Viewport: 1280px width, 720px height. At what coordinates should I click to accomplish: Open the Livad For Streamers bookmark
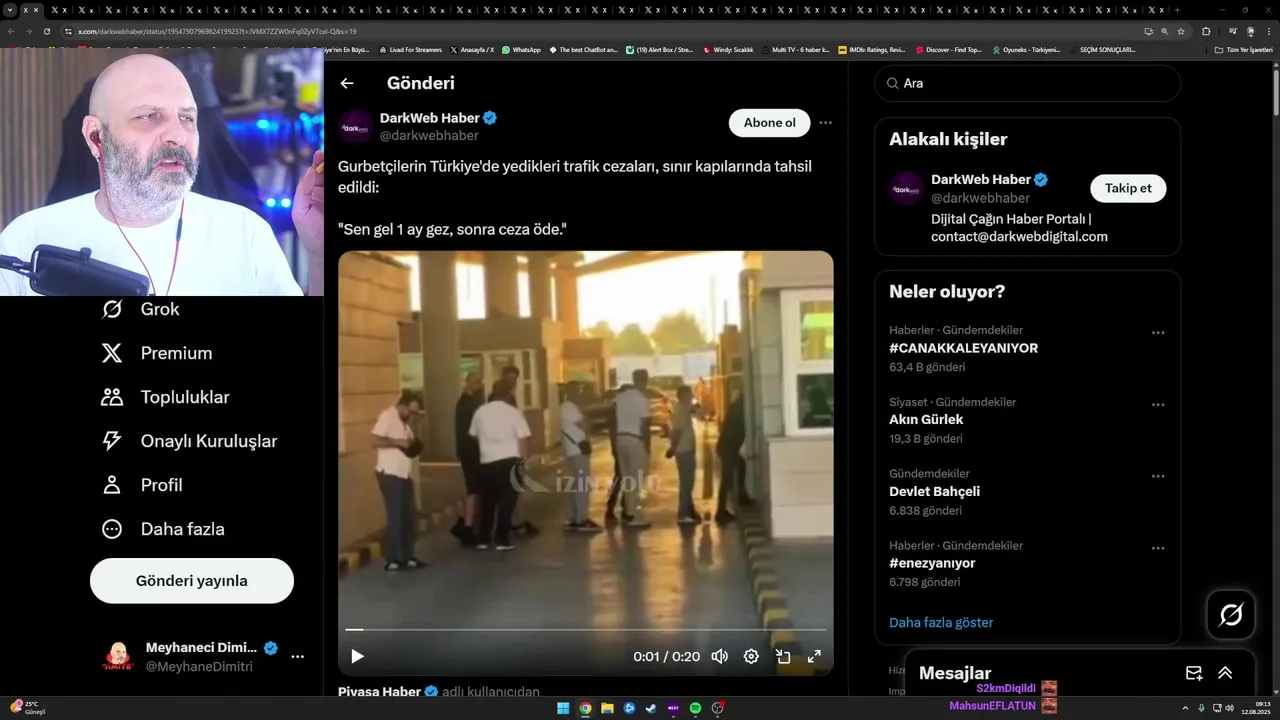tap(410, 49)
